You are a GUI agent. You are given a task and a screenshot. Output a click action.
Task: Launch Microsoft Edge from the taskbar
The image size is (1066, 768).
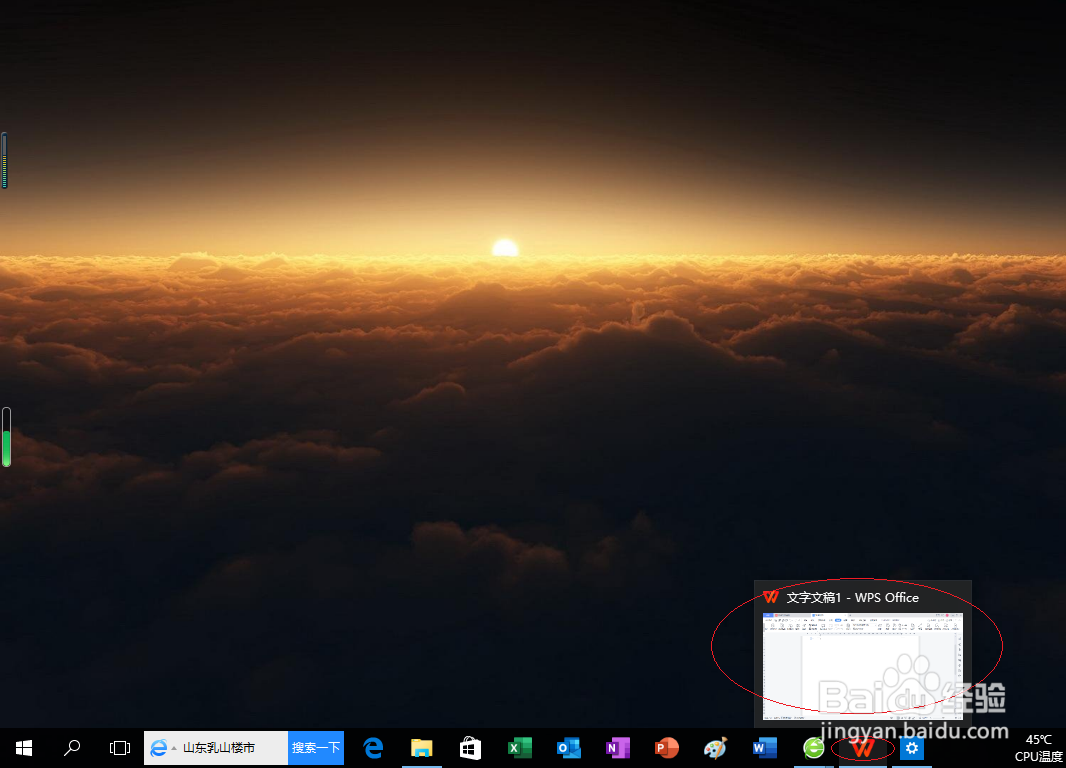373,748
